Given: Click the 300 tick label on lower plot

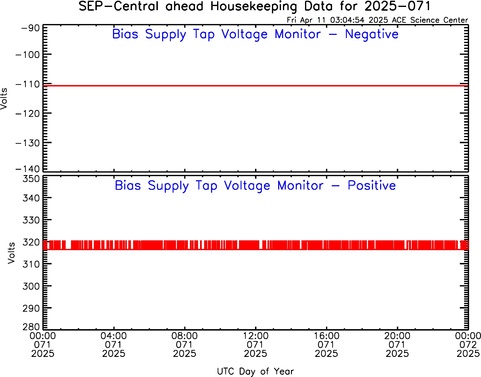Looking at the screenshot, I should pos(31,286).
